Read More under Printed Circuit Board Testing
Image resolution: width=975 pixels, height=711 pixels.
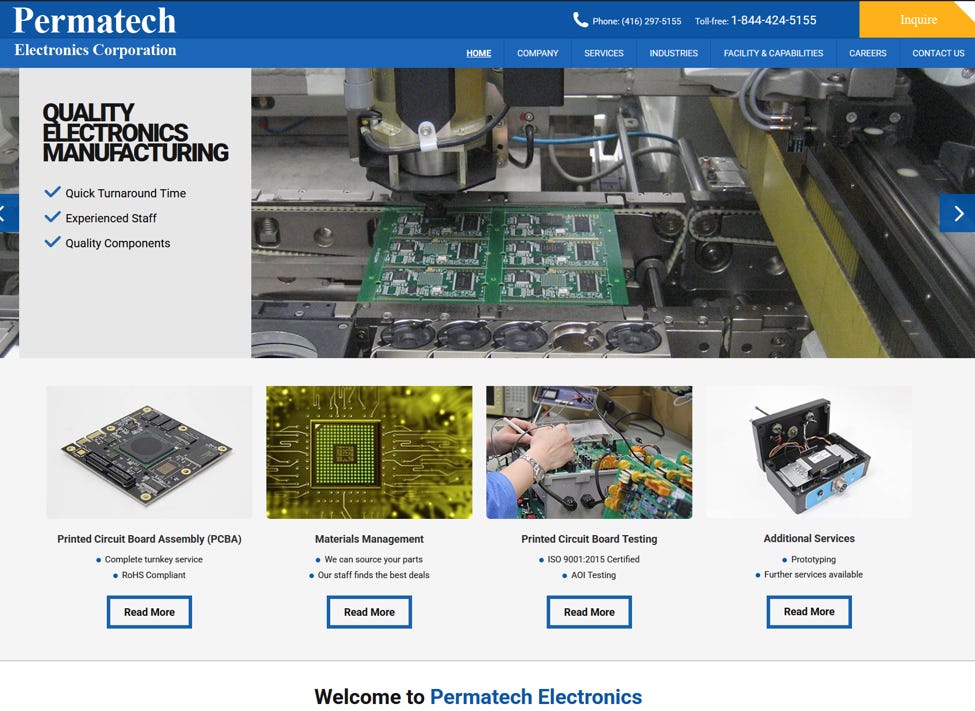[x=589, y=612]
